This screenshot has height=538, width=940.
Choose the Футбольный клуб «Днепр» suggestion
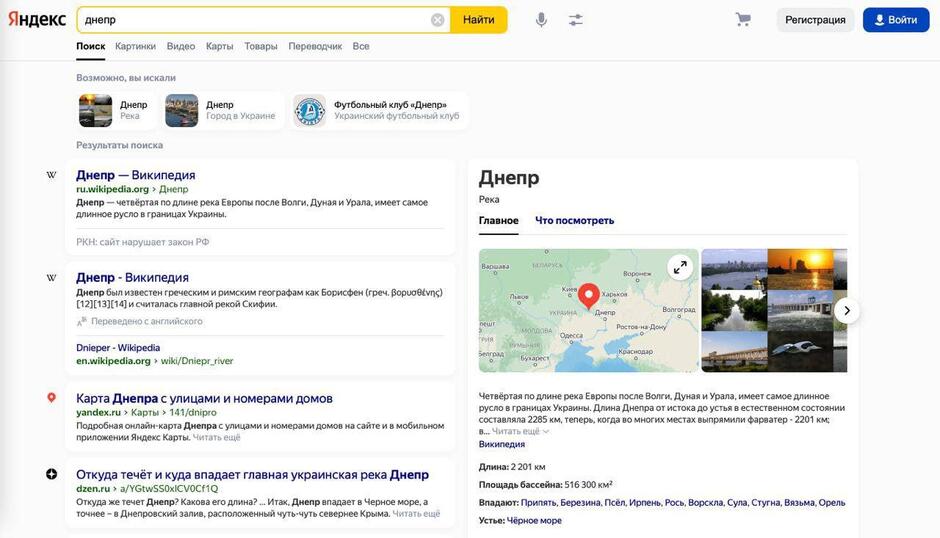pos(379,110)
